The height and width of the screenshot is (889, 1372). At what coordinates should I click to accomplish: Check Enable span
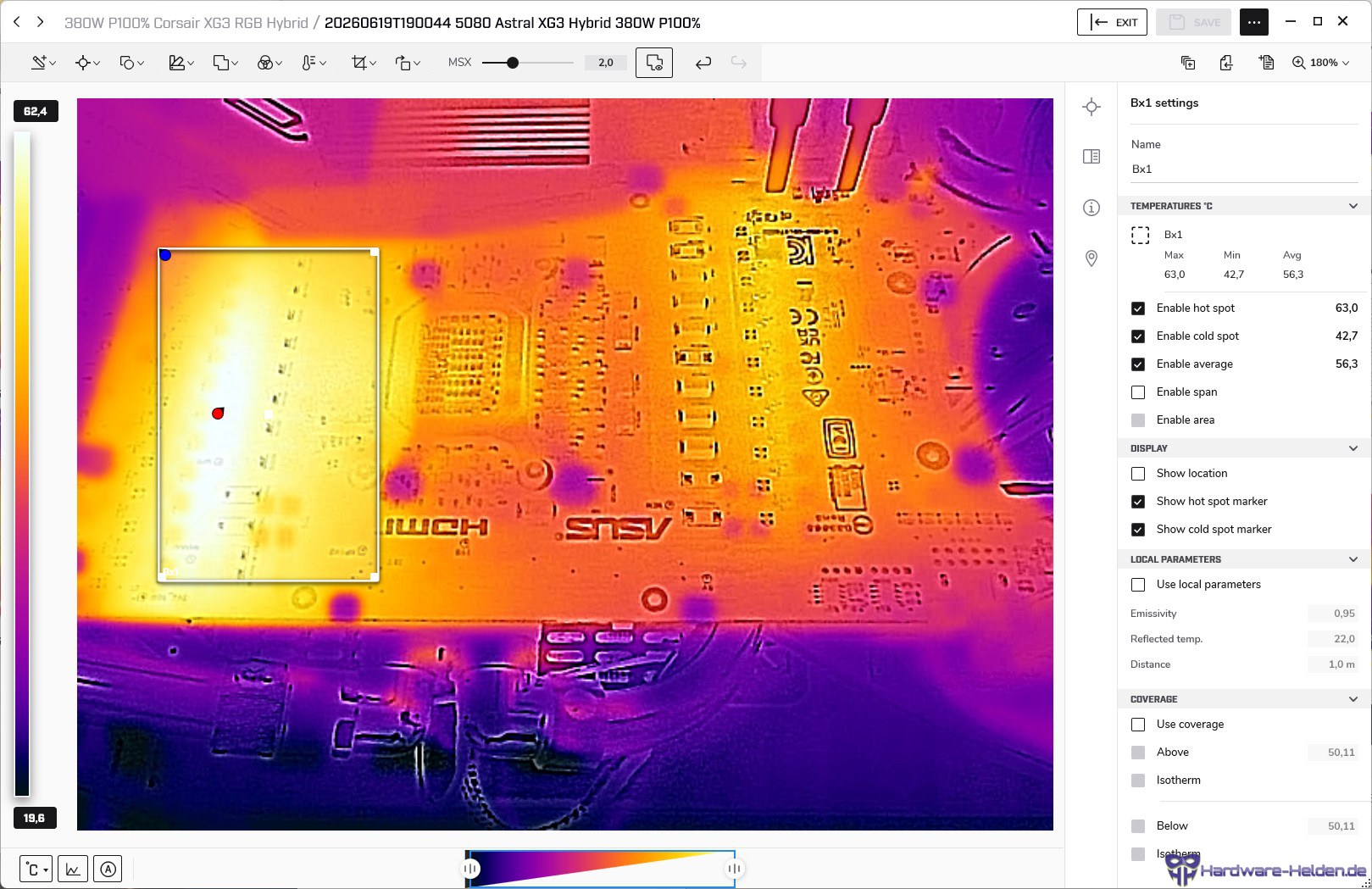pyautogui.click(x=1138, y=392)
